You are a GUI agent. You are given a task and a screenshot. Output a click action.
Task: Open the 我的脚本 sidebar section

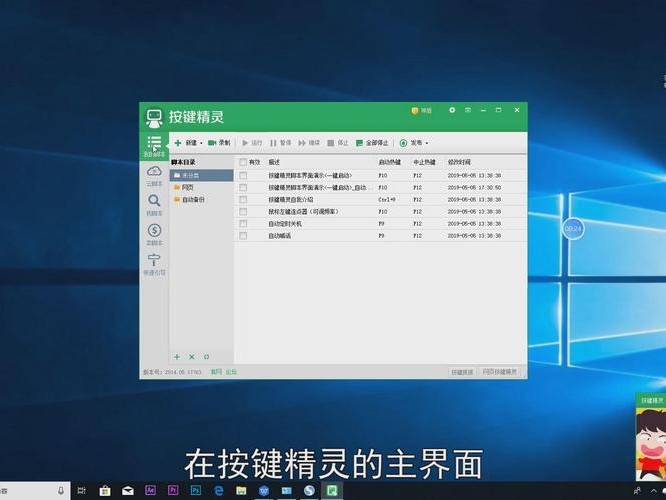pyautogui.click(x=154, y=146)
